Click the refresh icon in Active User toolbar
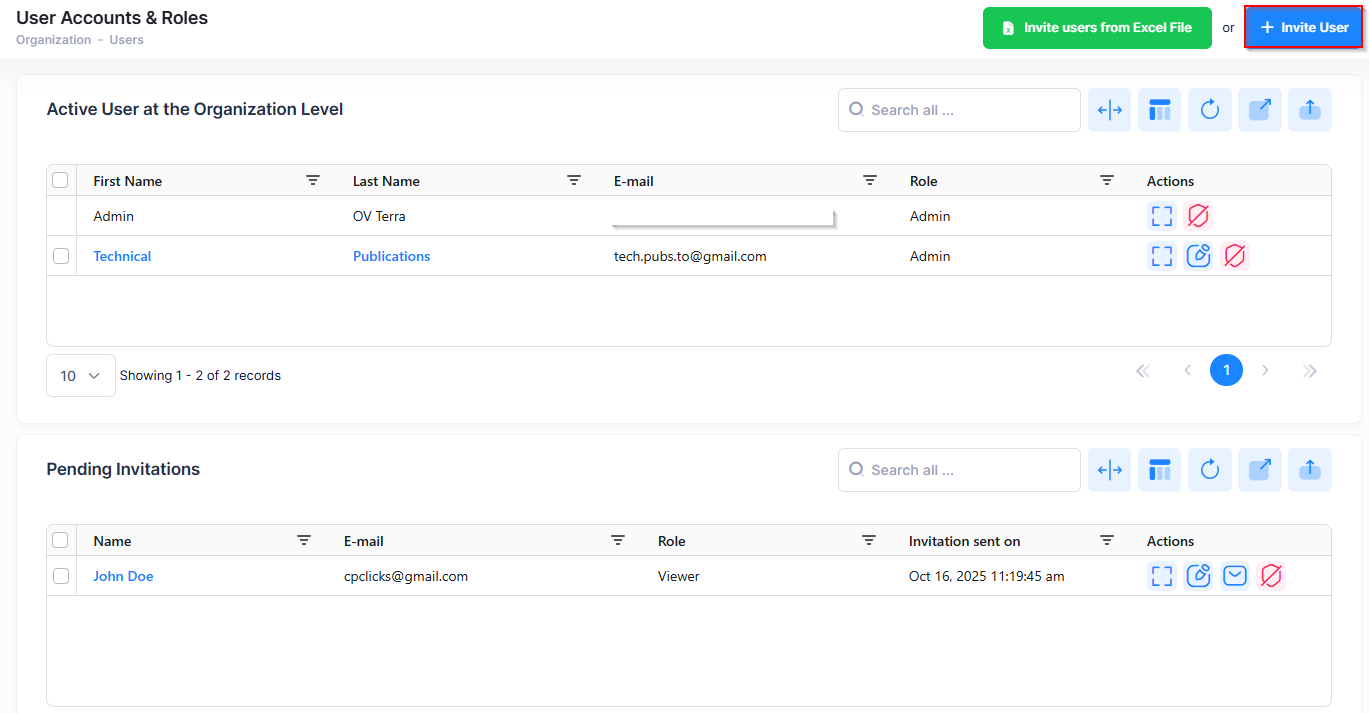Screen dimensions: 1369x713 (1209, 110)
